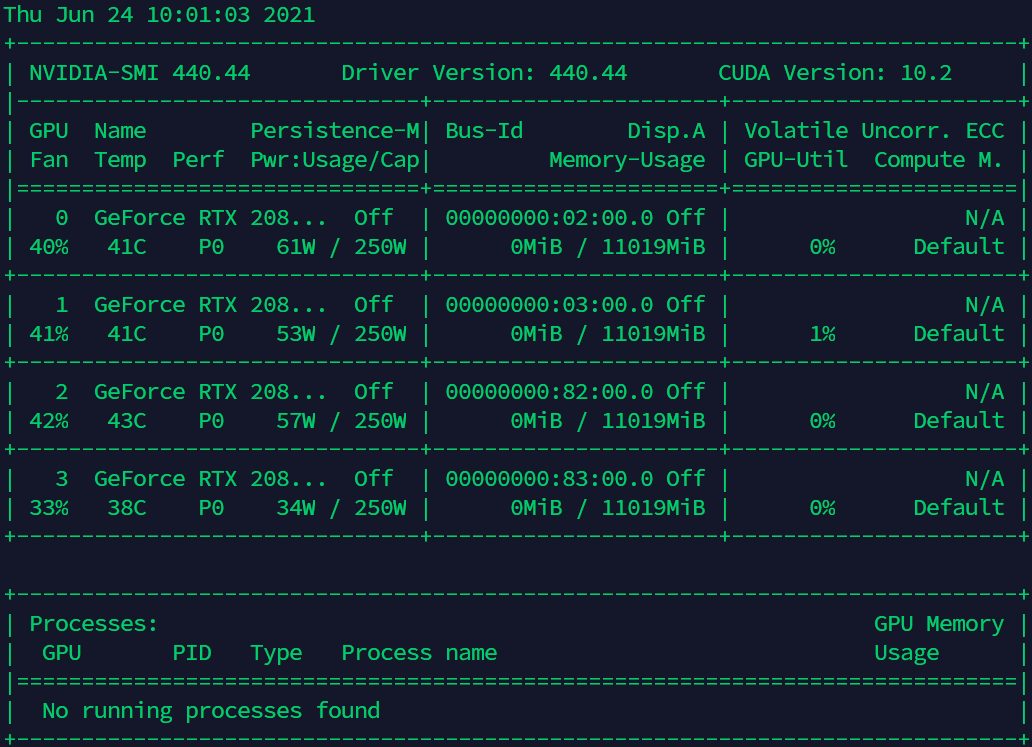The width and height of the screenshot is (1032, 747).
Task: Click the Compute M. Default mode for GPU 1
Action: point(958,333)
